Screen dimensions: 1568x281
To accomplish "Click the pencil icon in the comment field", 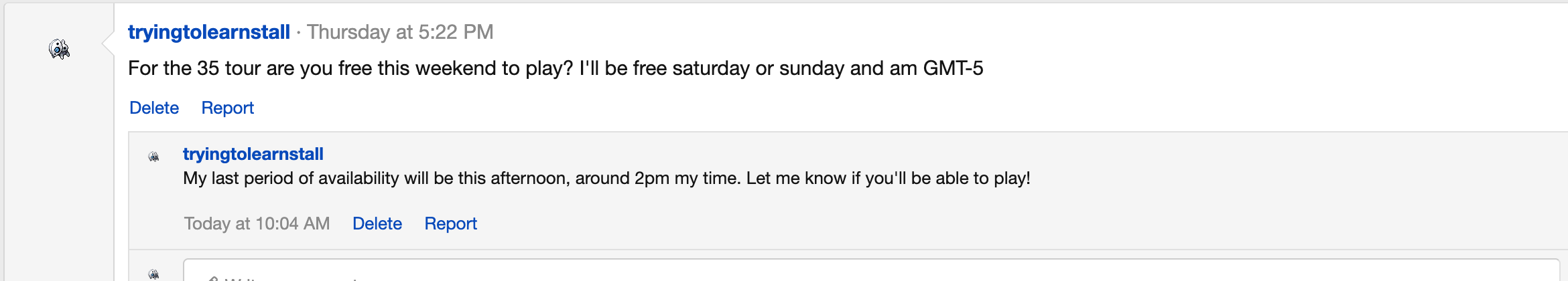I will (212, 277).
